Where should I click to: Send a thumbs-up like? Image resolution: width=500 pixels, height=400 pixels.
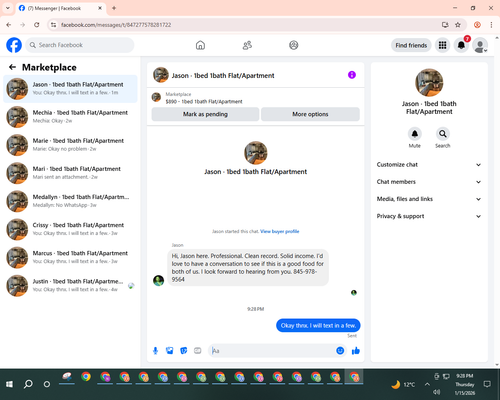pyautogui.click(x=356, y=351)
